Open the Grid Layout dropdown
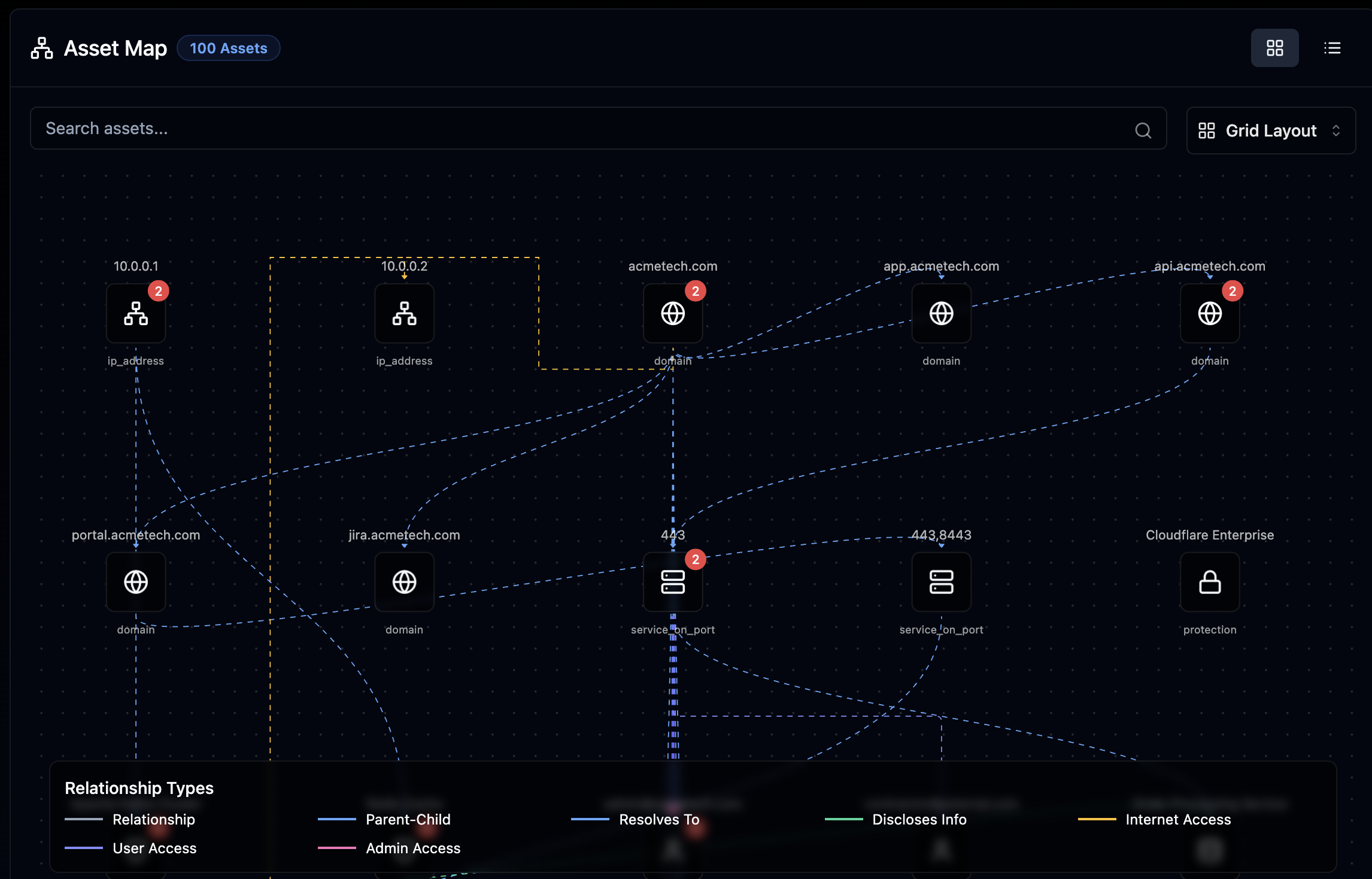Viewport: 1372px width, 879px height. pos(1270,130)
